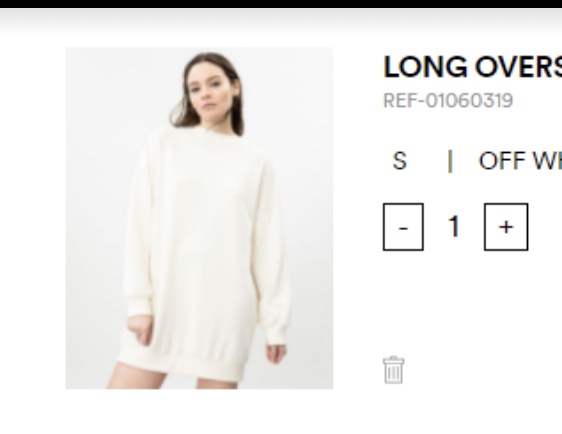Select the size S option
The height and width of the screenshot is (434, 562).
tap(400, 161)
